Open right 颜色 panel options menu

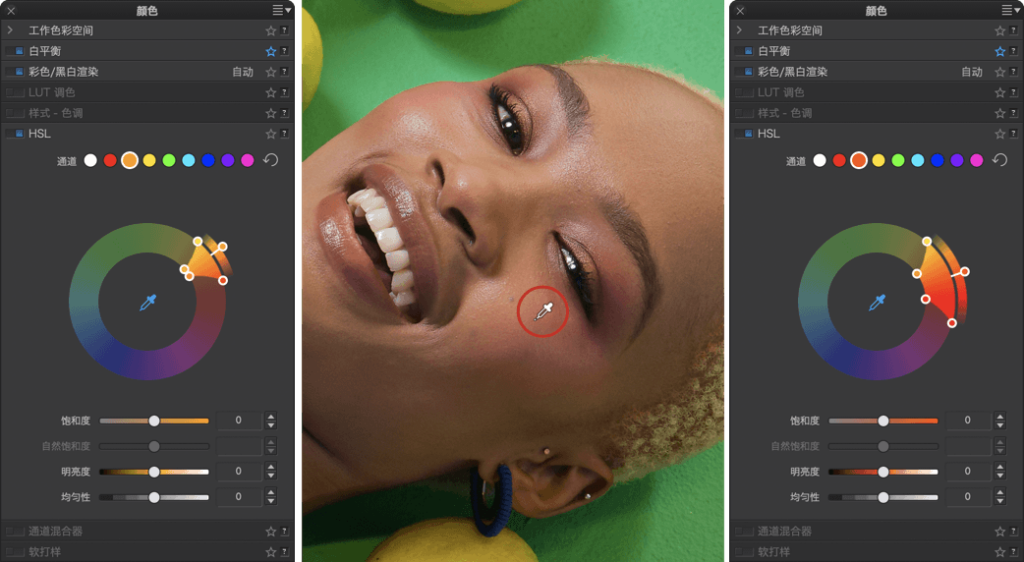tap(1010, 10)
